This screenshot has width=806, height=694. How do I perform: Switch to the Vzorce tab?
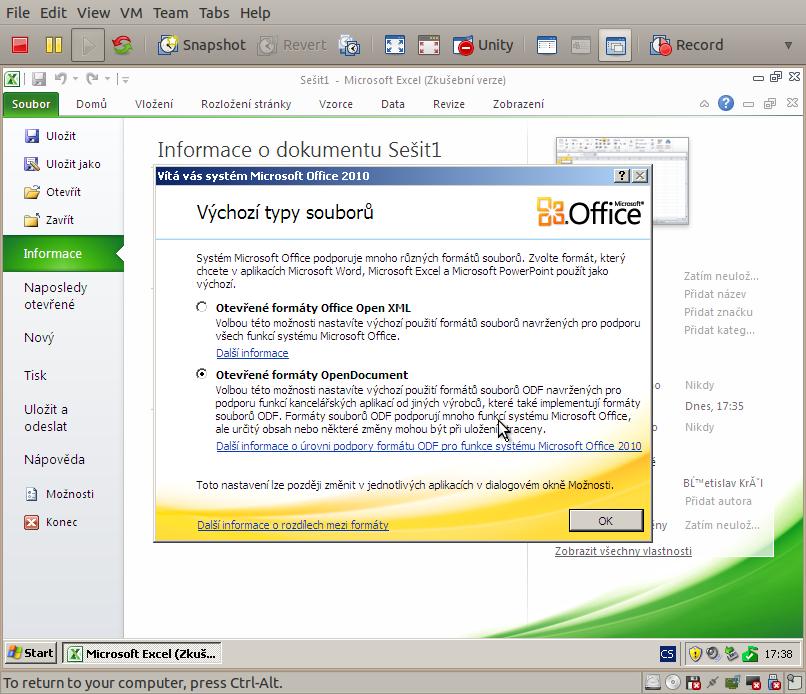pyautogui.click(x=336, y=104)
